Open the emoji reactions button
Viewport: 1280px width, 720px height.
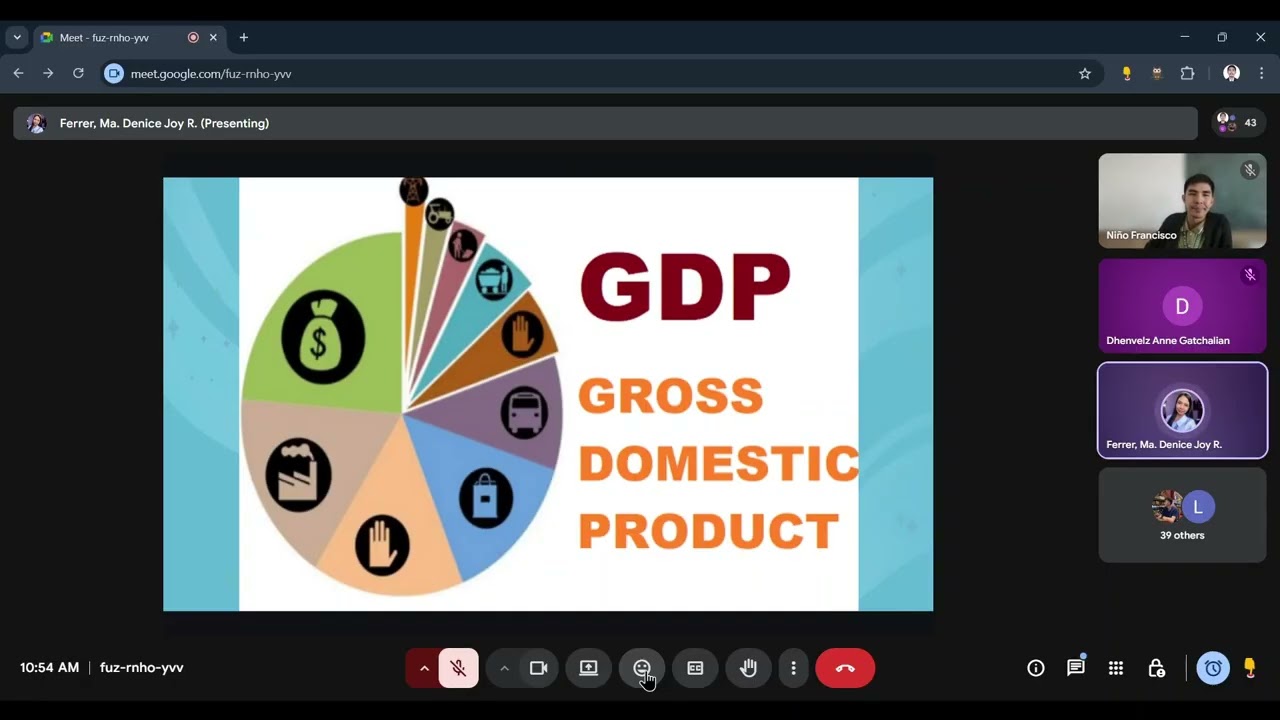click(x=642, y=668)
